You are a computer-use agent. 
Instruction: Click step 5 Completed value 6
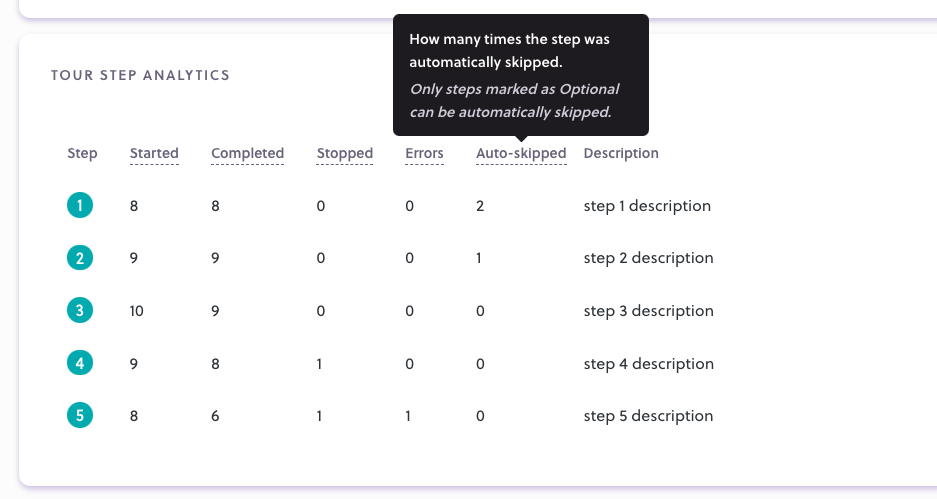coord(215,416)
